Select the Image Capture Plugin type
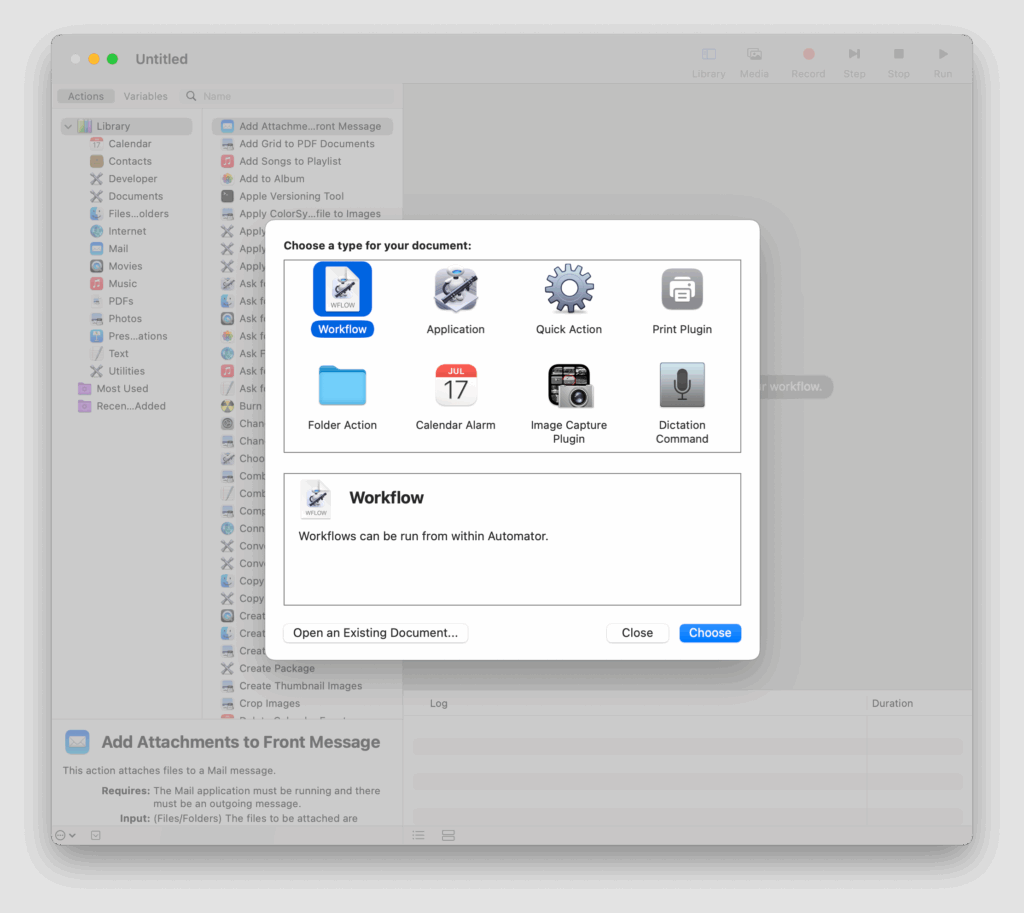The width and height of the screenshot is (1024, 913). click(569, 403)
